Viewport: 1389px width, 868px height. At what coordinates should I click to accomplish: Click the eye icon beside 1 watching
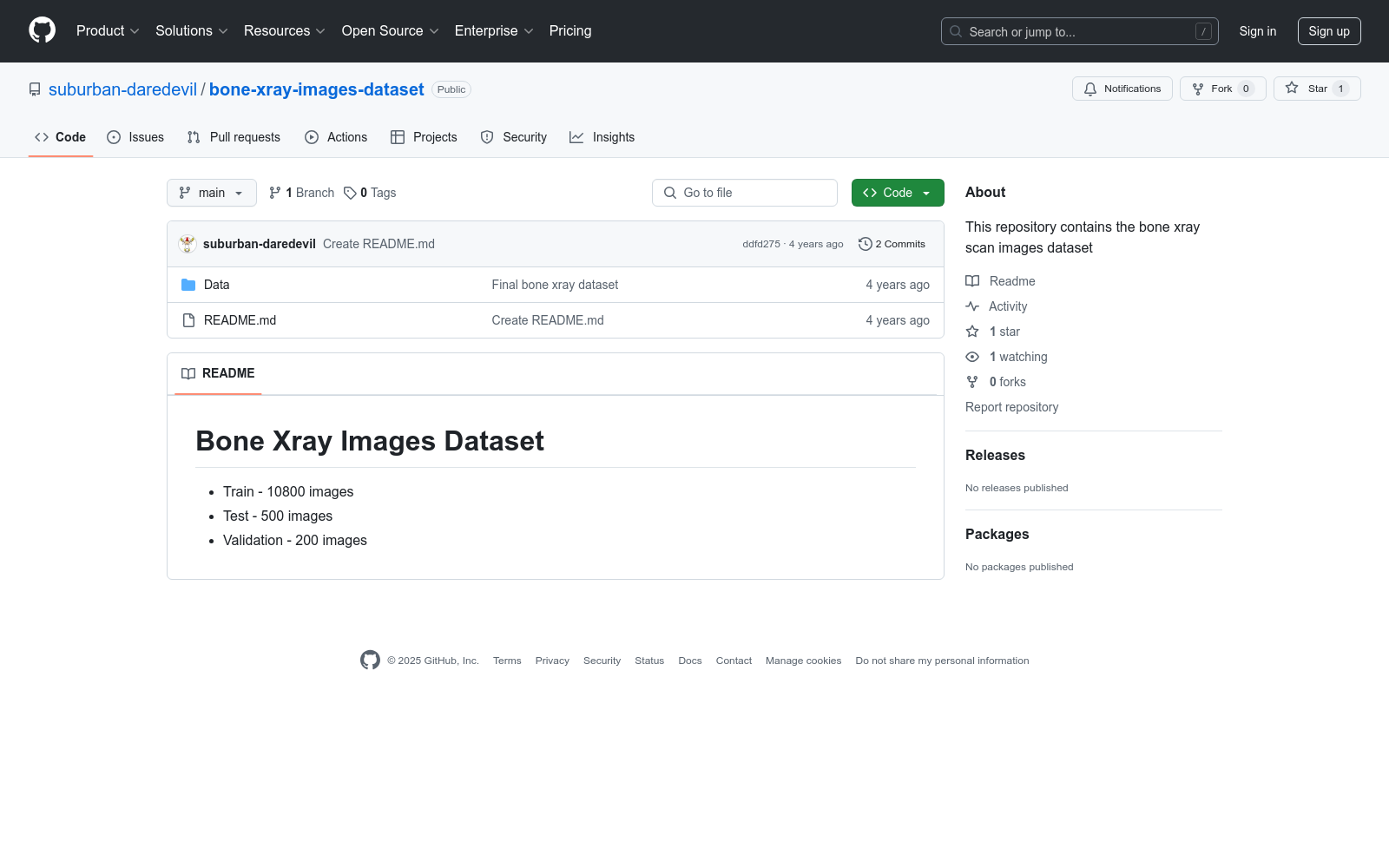click(972, 357)
